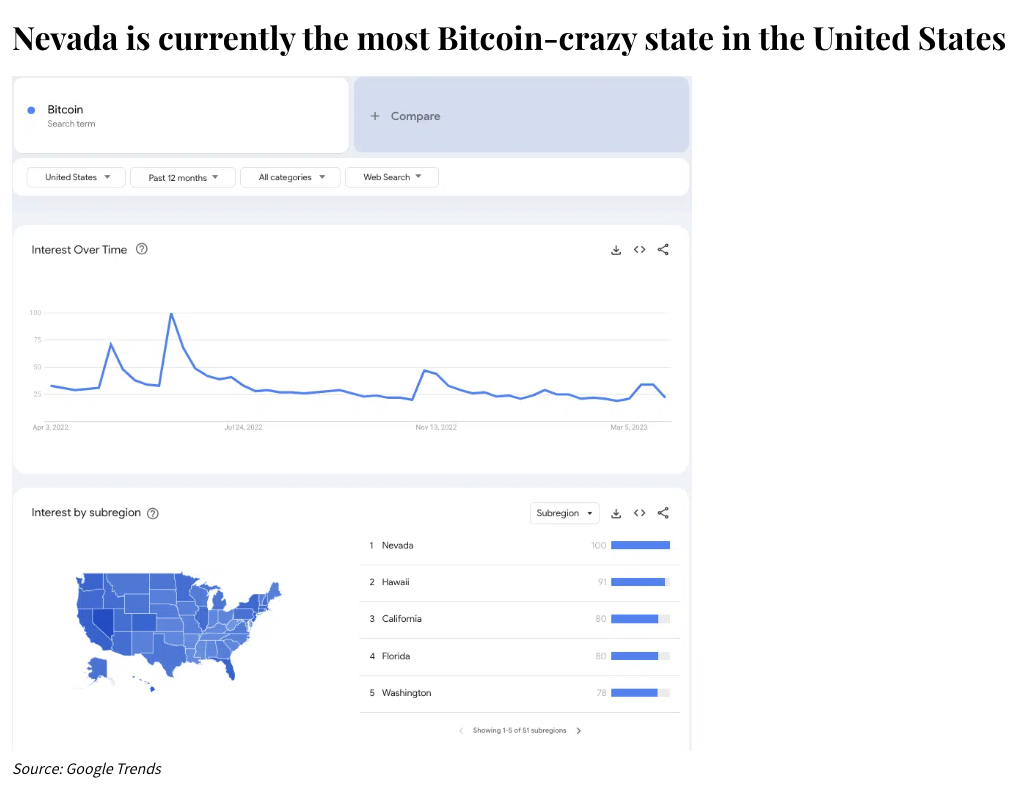Open help for Interest by subregion
This screenshot has height=792, width=1028.
[x=153, y=513]
